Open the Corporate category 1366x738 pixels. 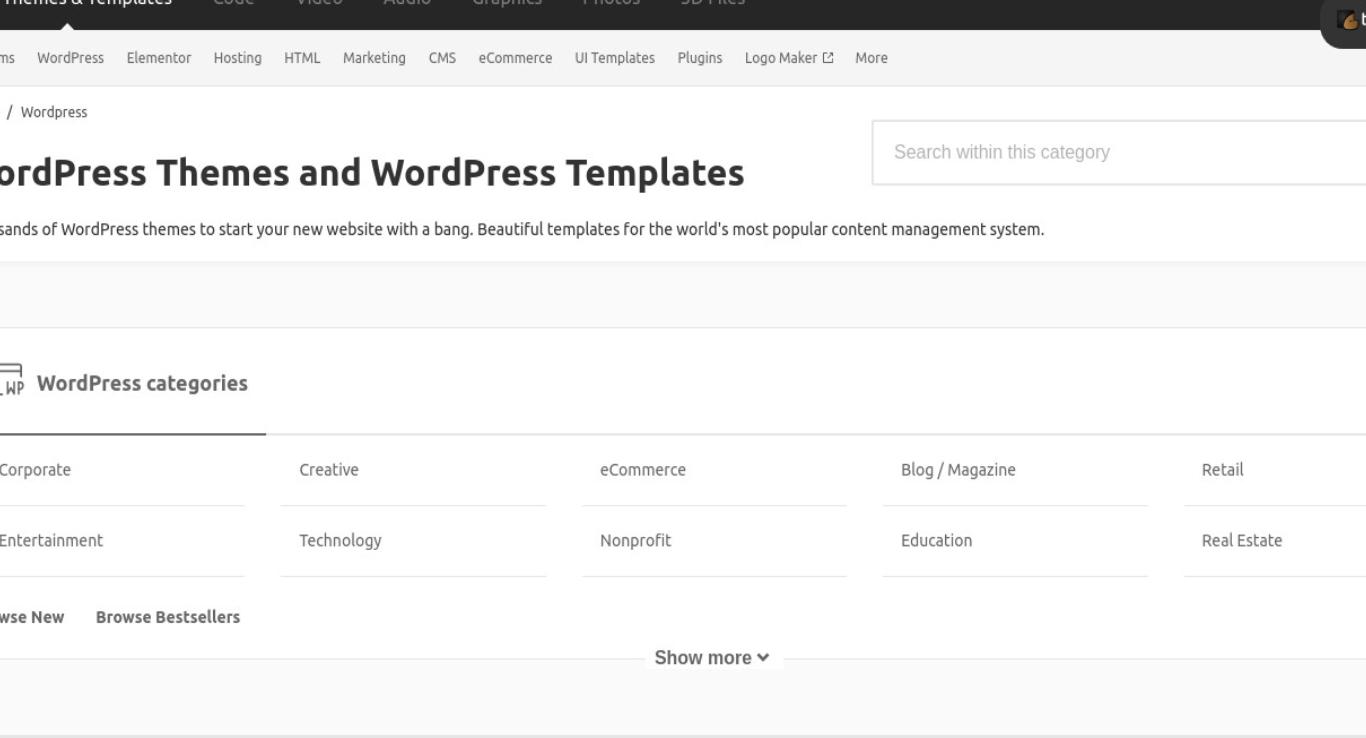[x=35, y=470]
